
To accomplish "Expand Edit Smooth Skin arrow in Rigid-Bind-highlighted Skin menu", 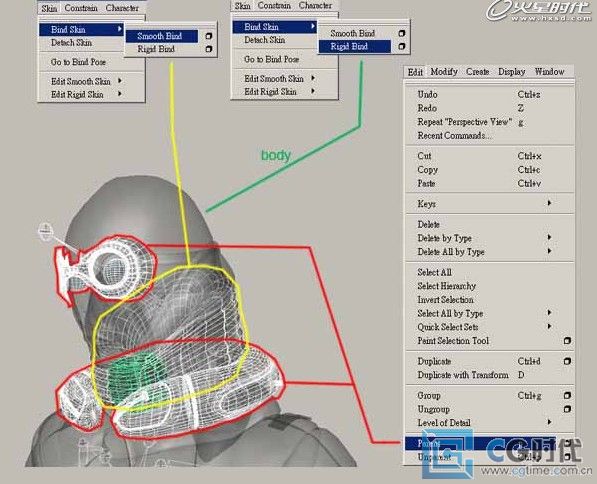I will (x=313, y=78).
